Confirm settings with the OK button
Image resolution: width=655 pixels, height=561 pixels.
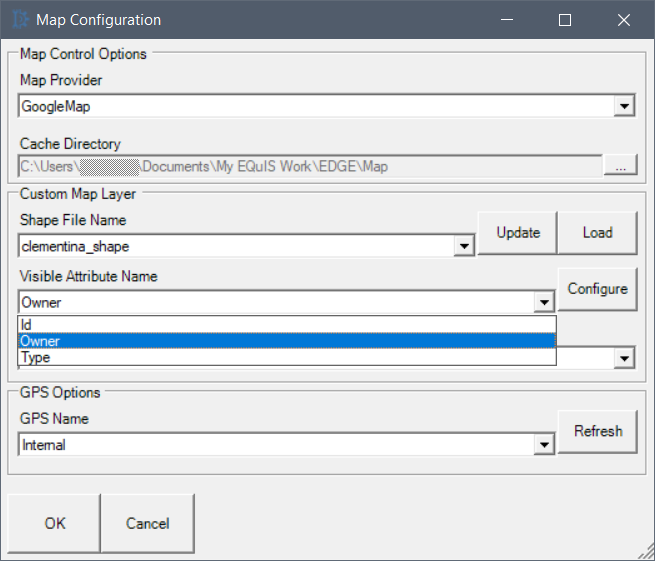point(55,523)
